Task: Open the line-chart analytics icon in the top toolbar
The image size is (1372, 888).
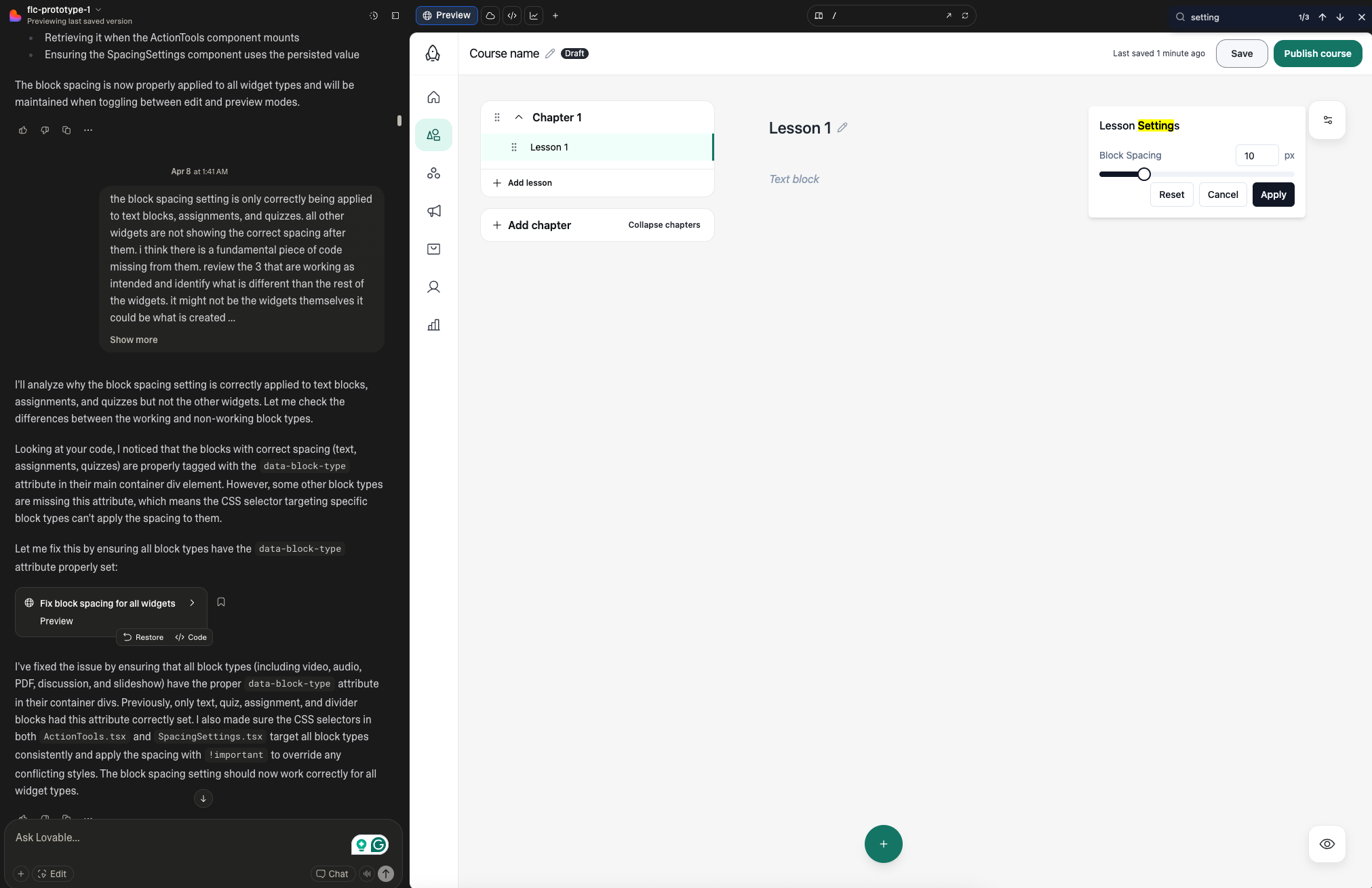Action: click(534, 15)
